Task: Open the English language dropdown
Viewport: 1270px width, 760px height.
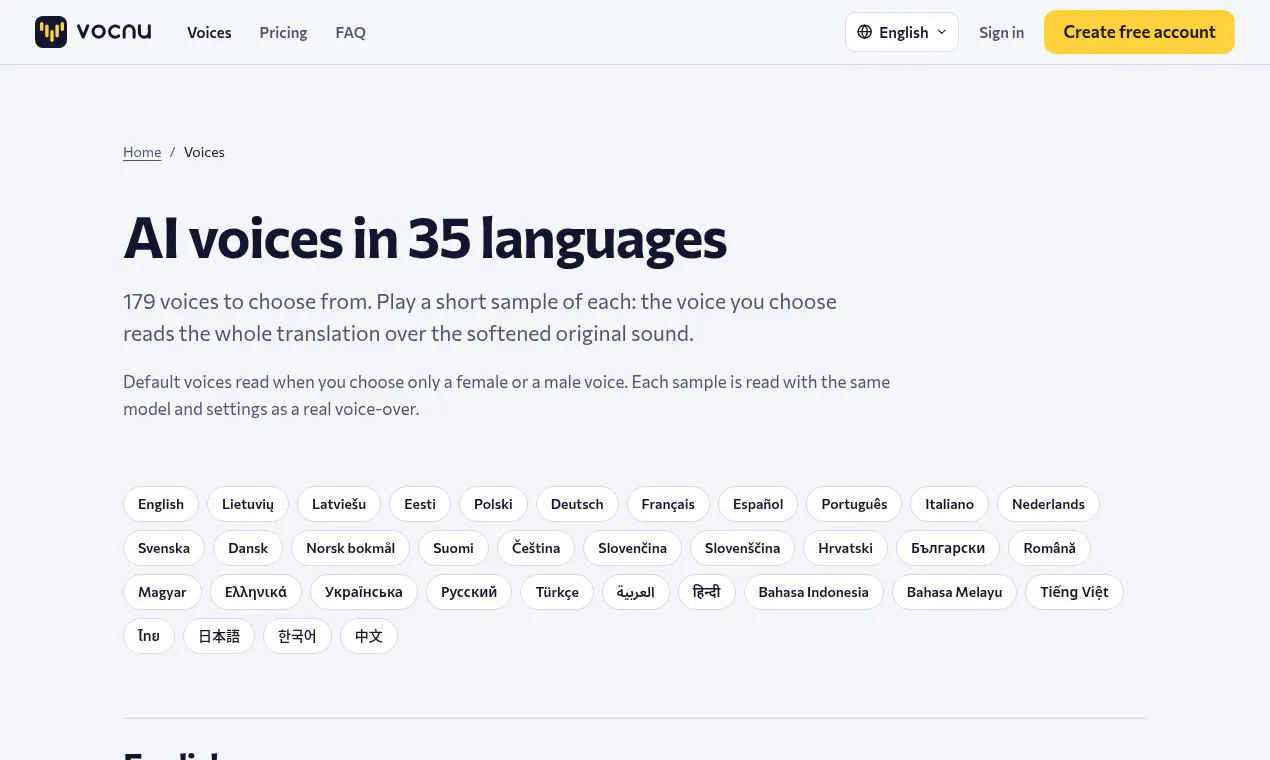Action: (x=902, y=32)
